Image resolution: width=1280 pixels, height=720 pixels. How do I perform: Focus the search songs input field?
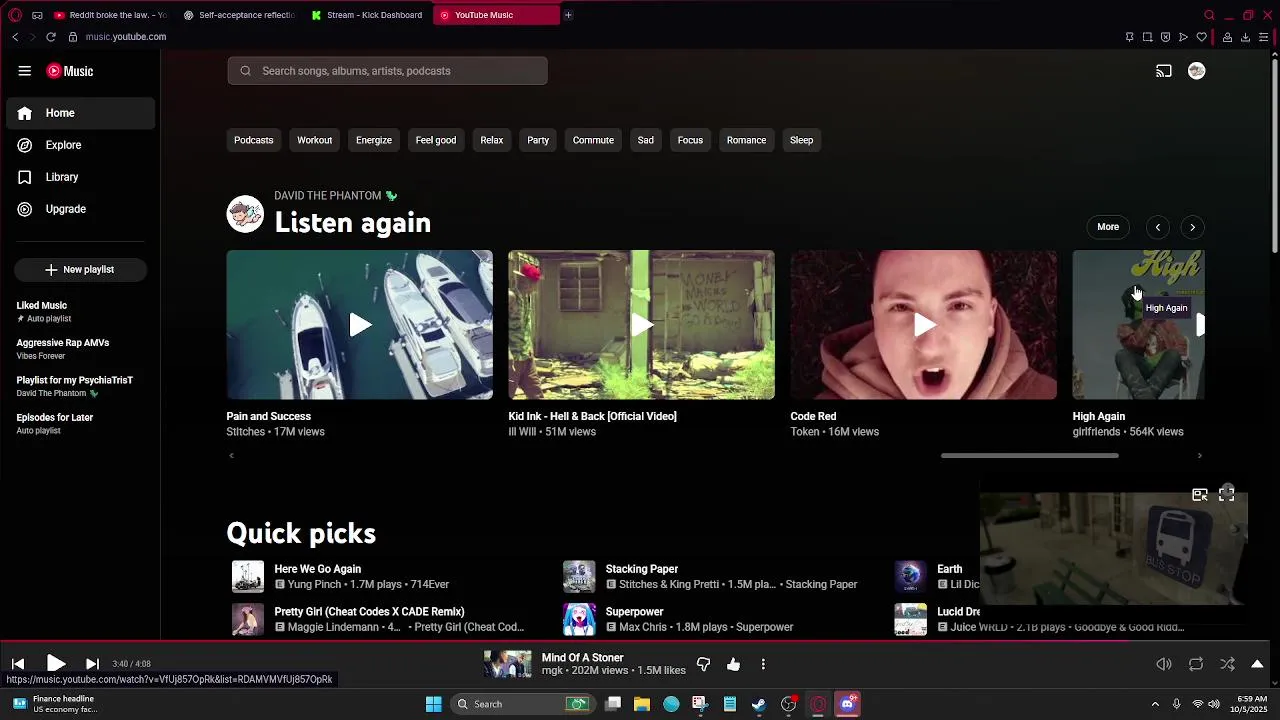tap(387, 71)
